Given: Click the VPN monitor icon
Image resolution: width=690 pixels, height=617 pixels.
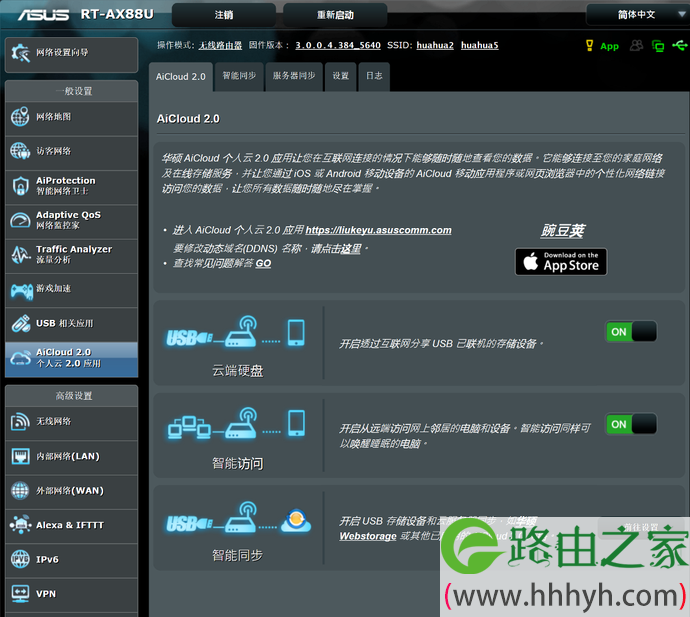Looking at the screenshot, I should (x=20, y=594).
